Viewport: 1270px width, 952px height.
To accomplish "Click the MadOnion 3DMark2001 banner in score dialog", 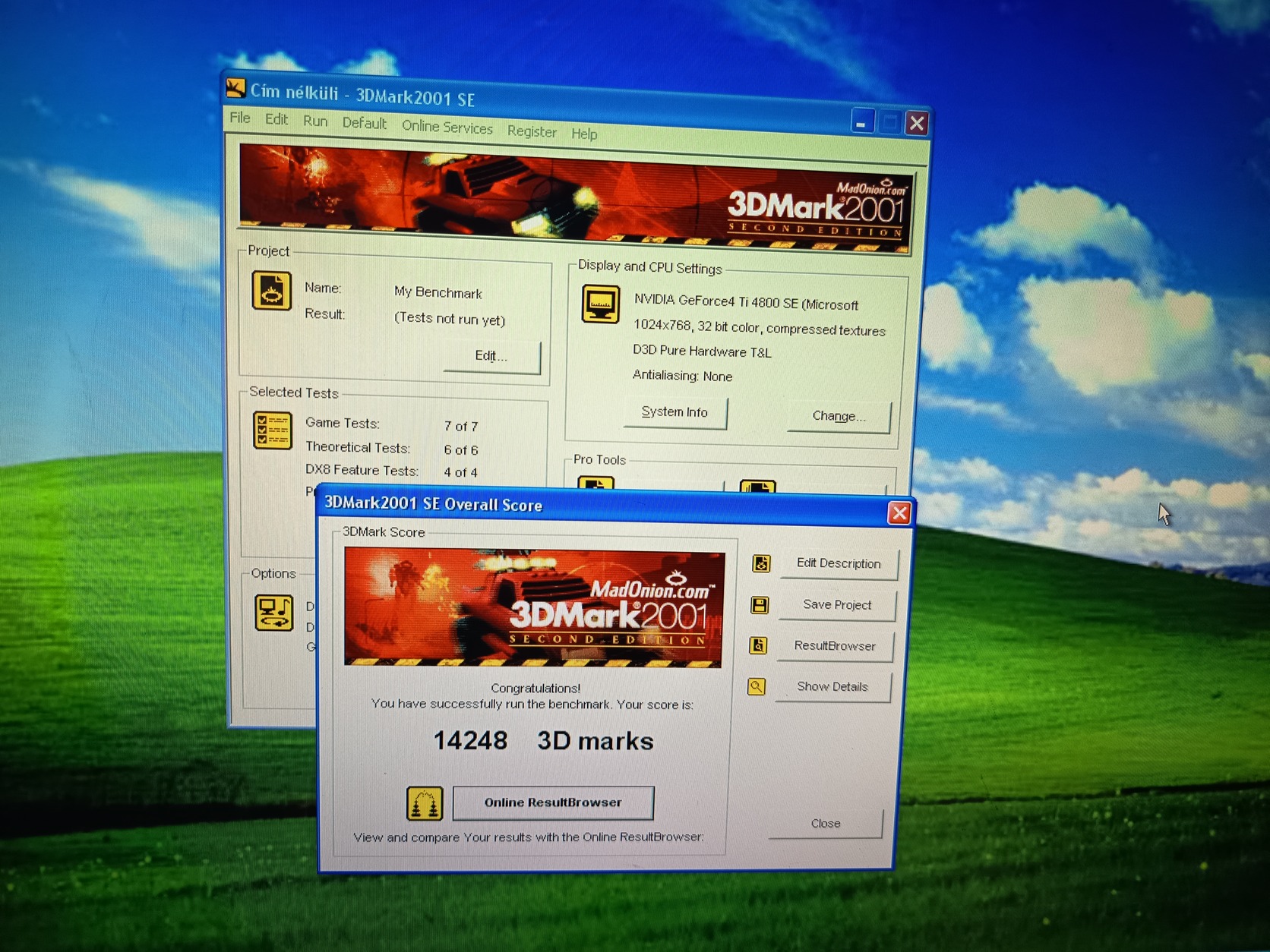I will click(x=535, y=607).
